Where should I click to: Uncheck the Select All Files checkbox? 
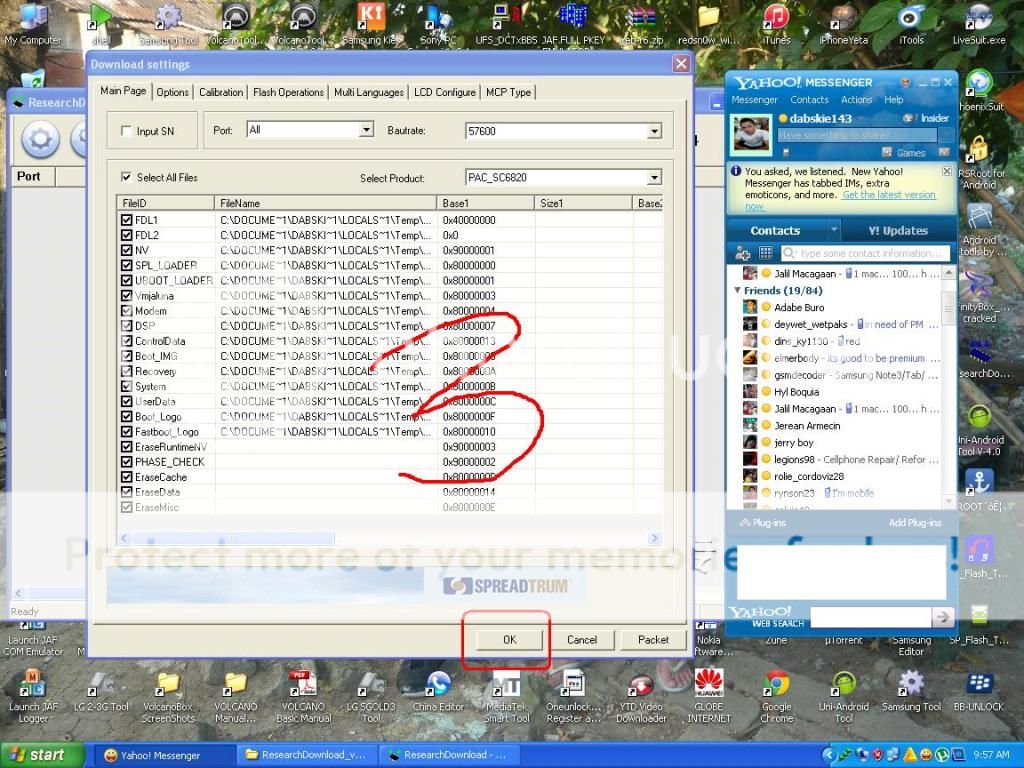tap(126, 177)
